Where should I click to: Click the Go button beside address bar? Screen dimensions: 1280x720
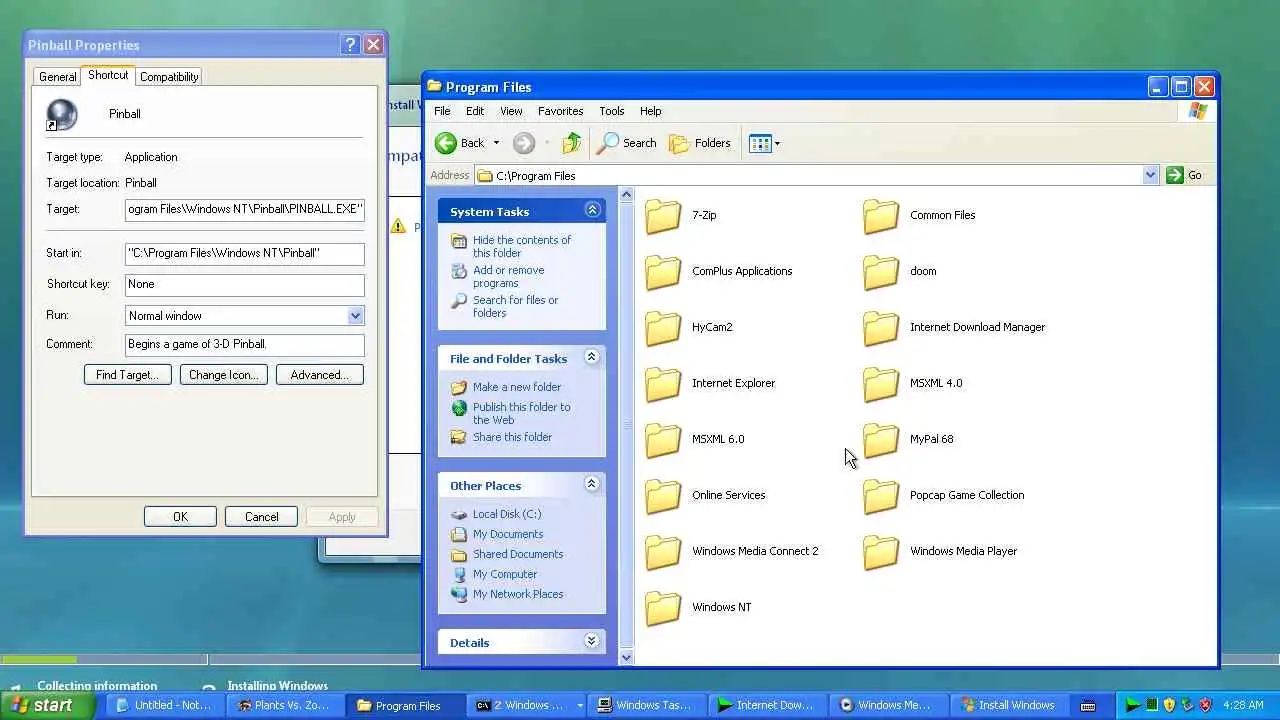click(x=1185, y=175)
